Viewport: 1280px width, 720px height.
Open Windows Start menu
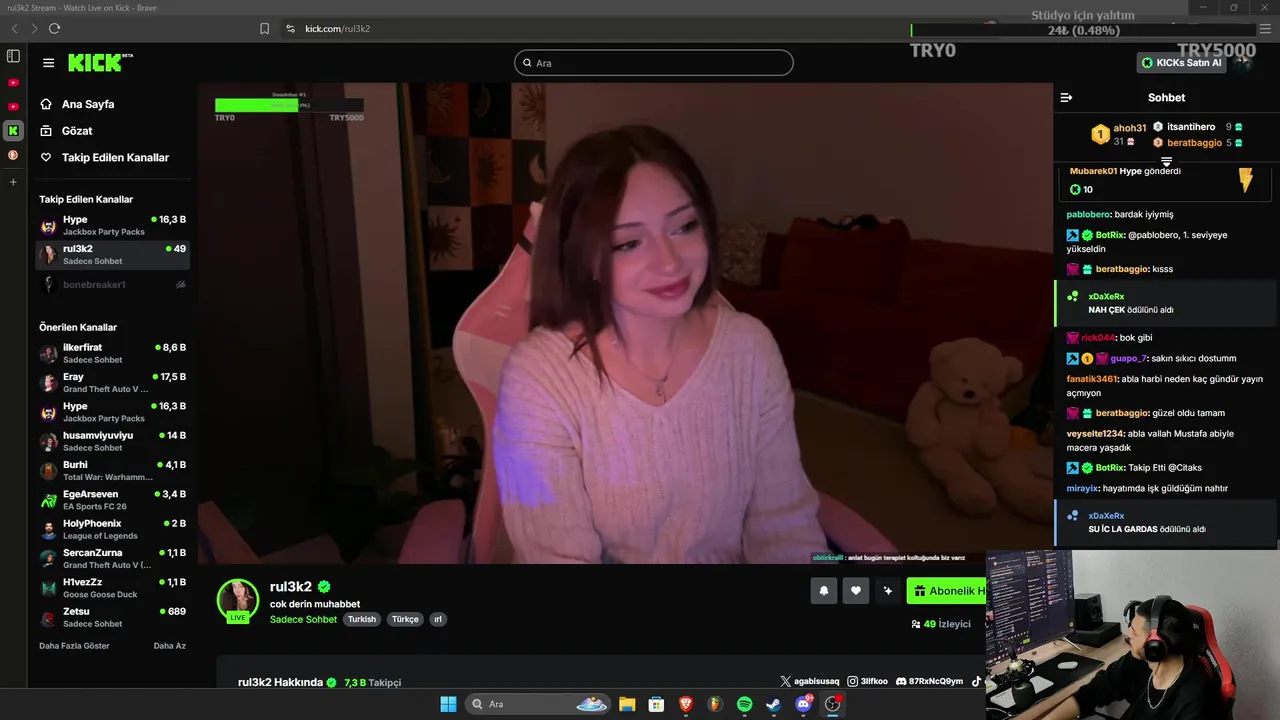(448, 704)
